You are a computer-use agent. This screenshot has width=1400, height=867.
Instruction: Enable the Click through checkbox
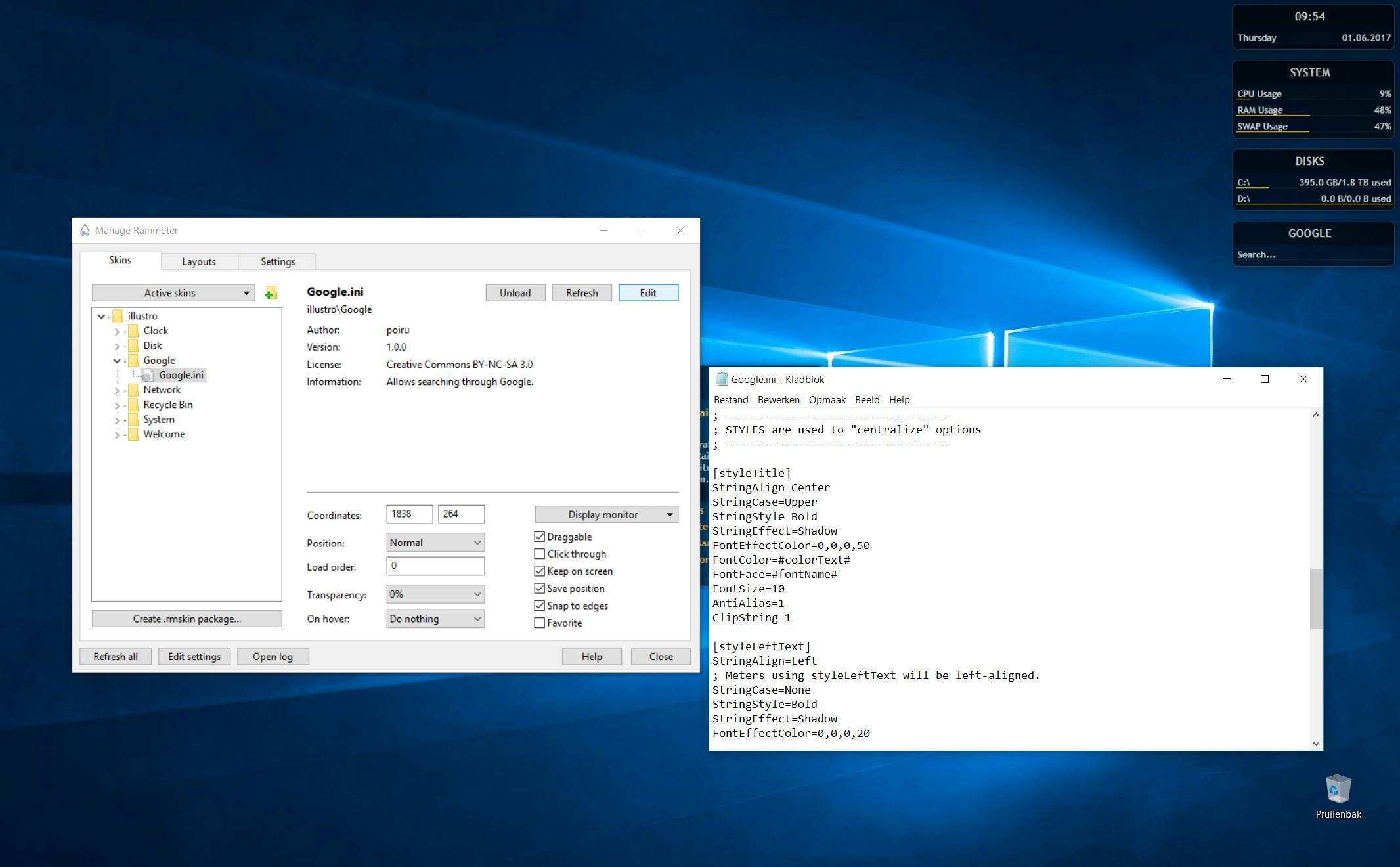540,554
